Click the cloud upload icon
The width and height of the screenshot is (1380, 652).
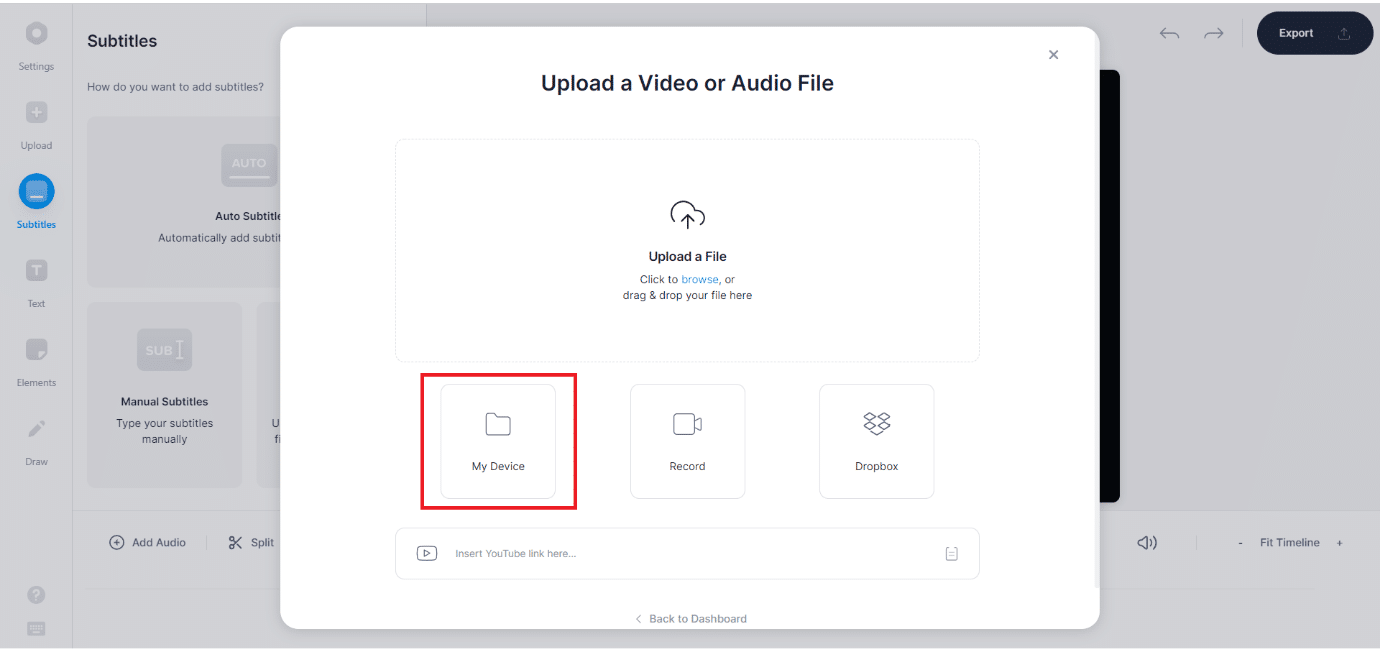(687, 215)
